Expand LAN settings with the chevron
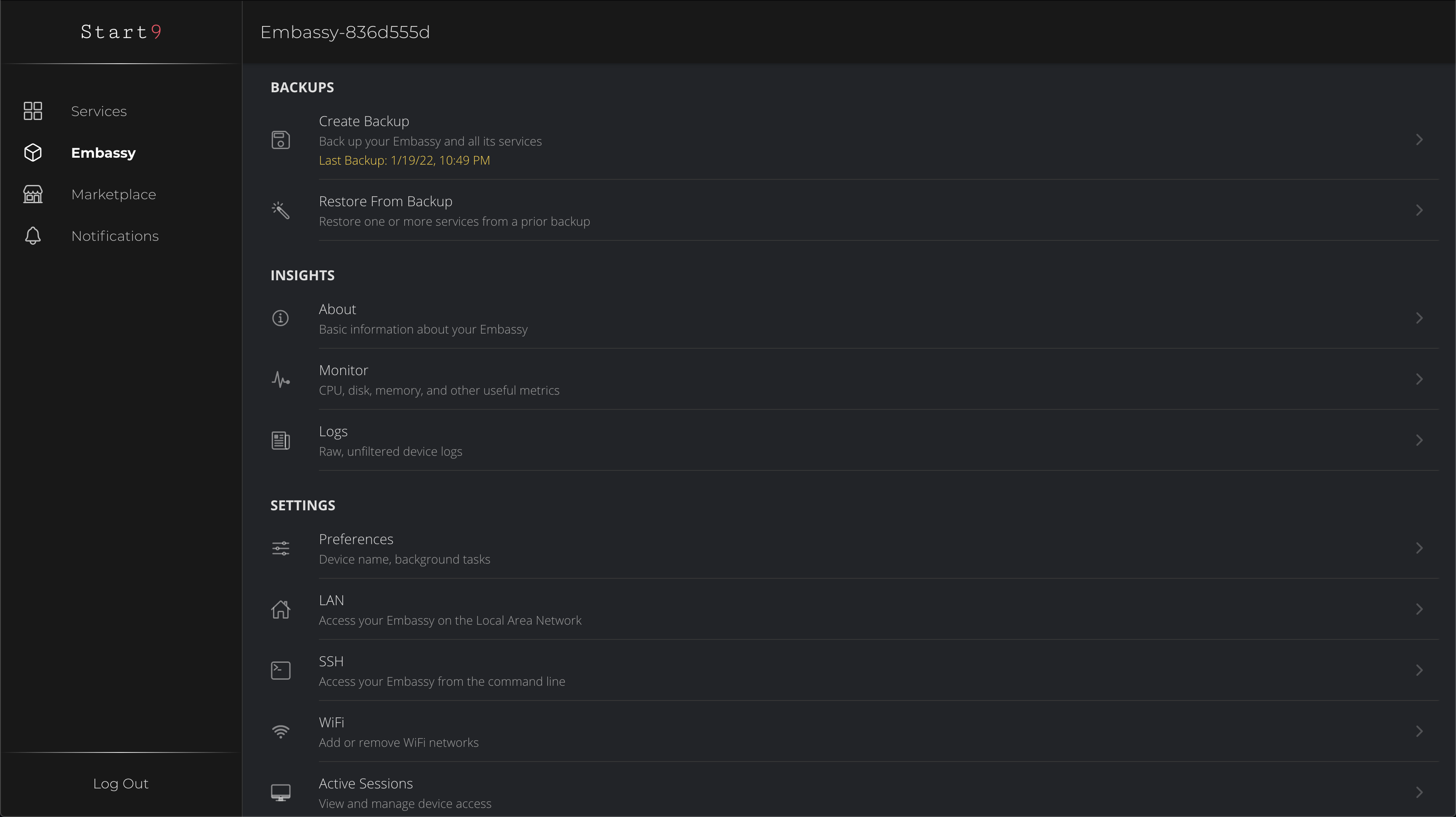This screenshot has height=817, width=1456. [1419, 609]
